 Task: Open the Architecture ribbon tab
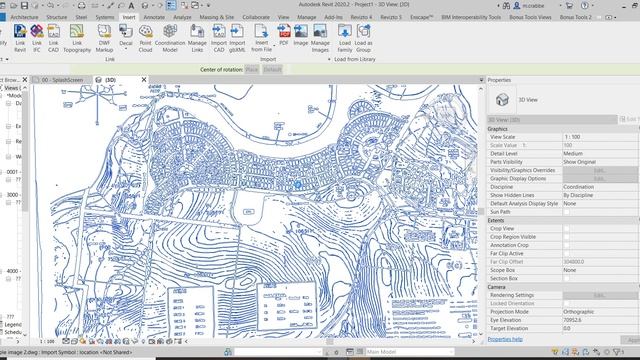(x=24, y=17)
